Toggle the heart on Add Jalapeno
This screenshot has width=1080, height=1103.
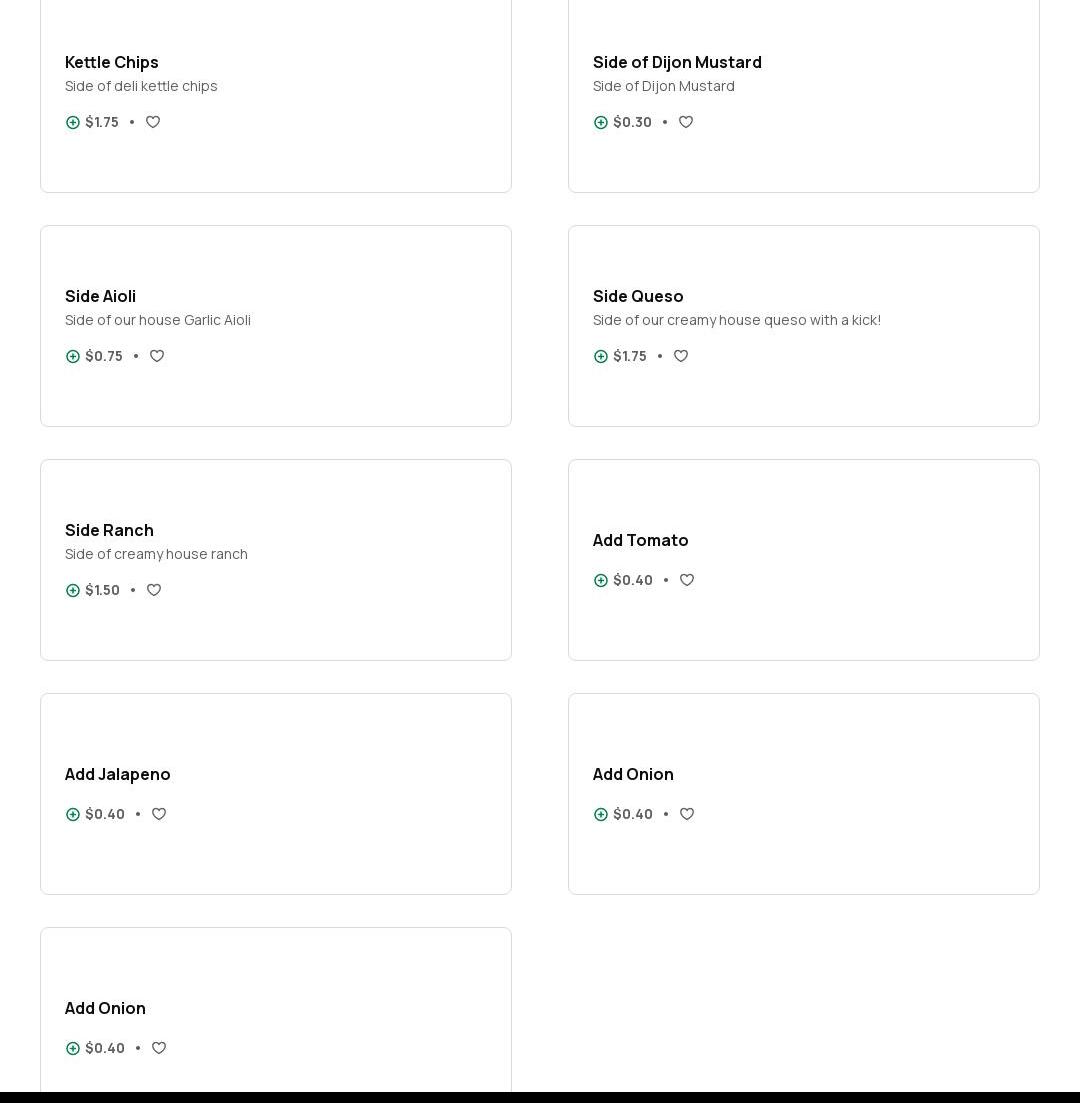coord(159,814)
